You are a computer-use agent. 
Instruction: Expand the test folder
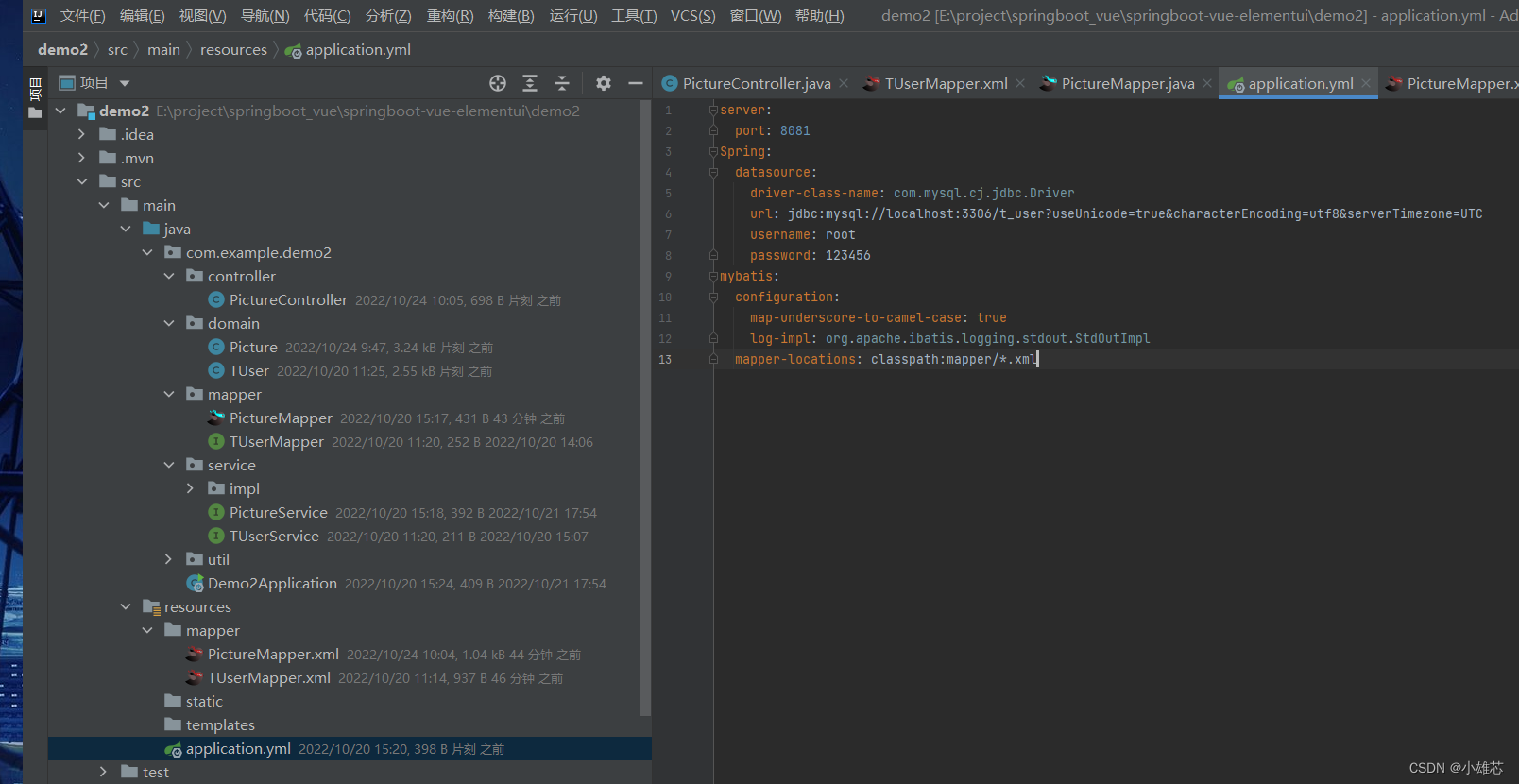click(104, 772)
